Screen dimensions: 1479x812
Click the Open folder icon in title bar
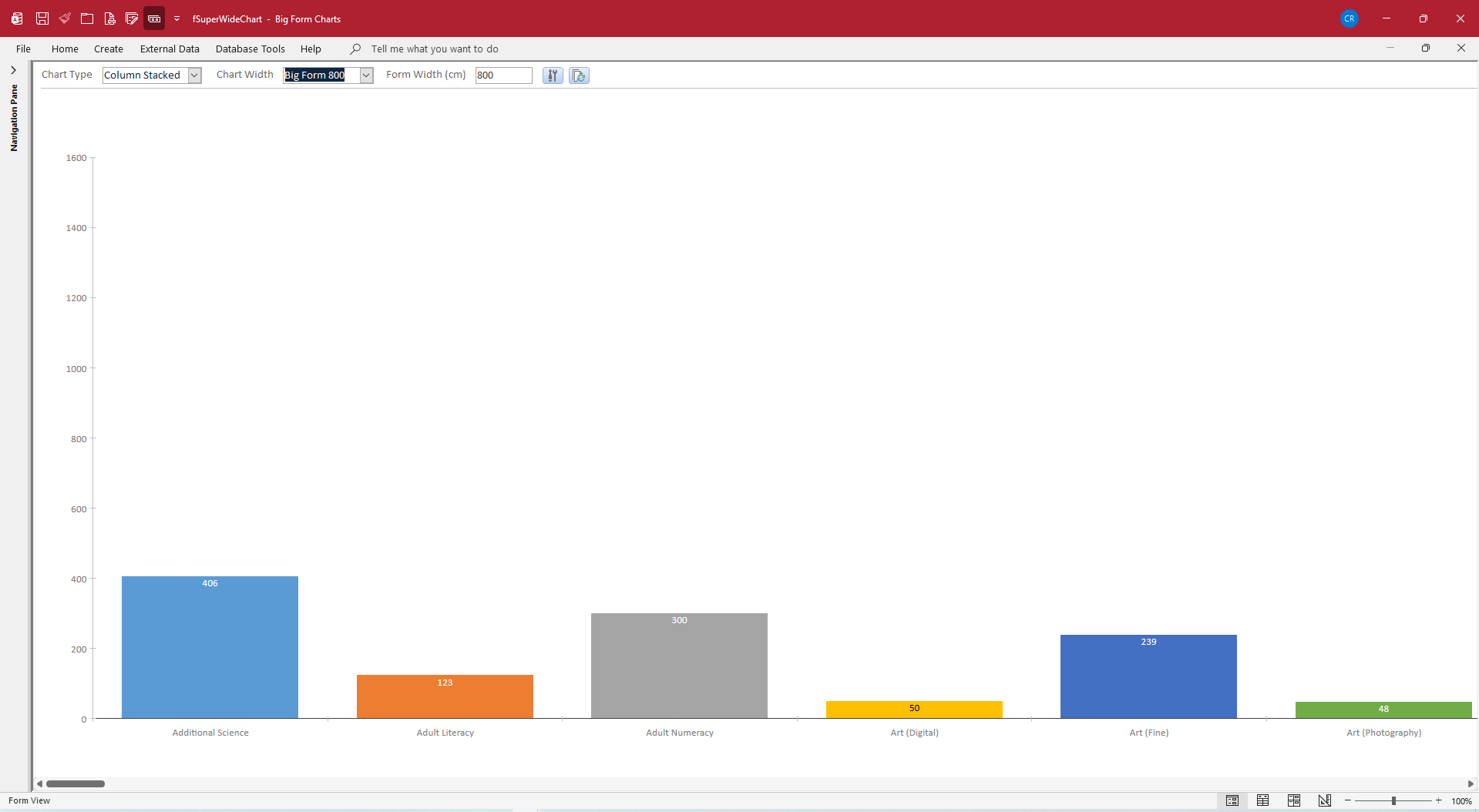click(87, 18)
